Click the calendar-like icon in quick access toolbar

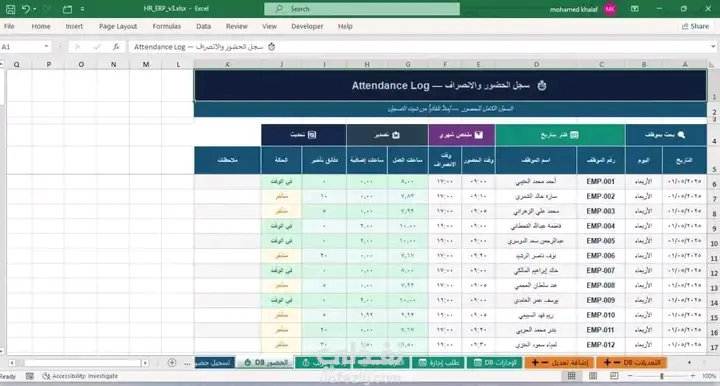point(67,9)
